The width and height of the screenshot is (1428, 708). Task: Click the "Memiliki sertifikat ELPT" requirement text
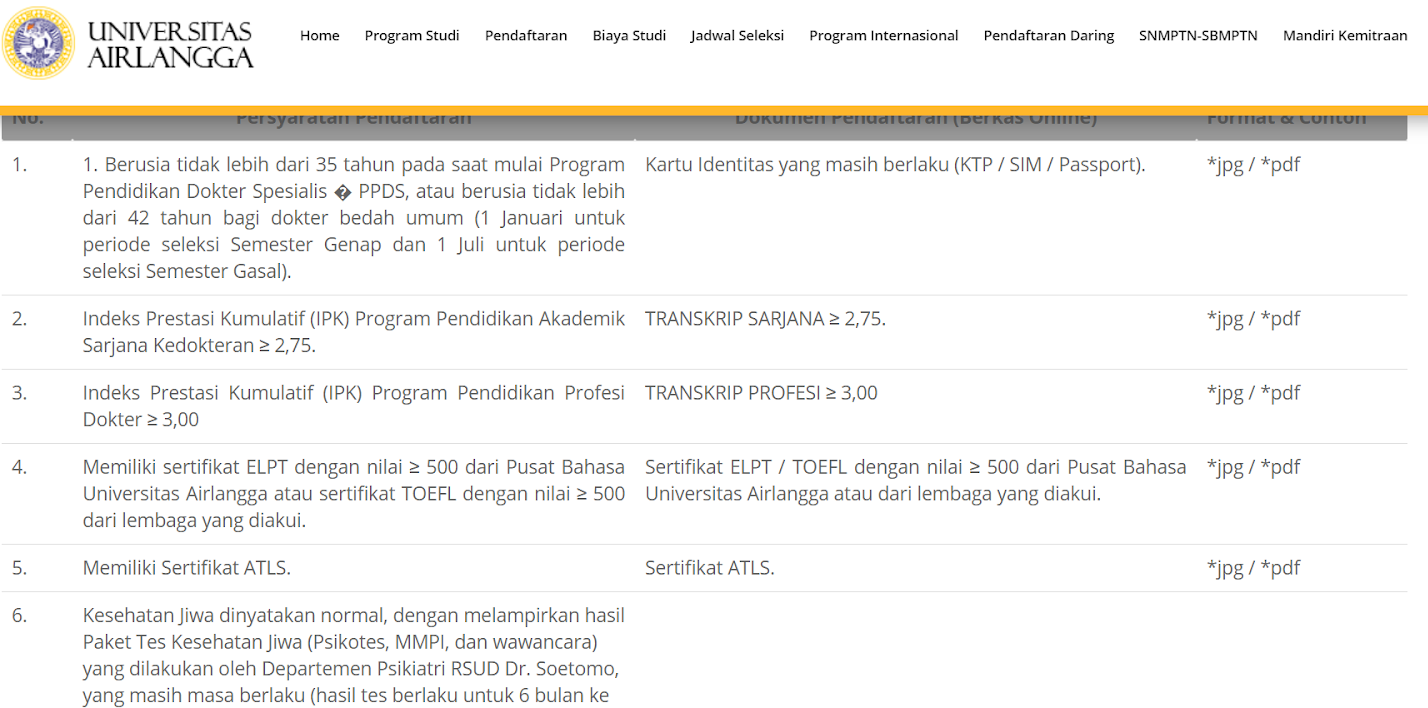point(354,494)
